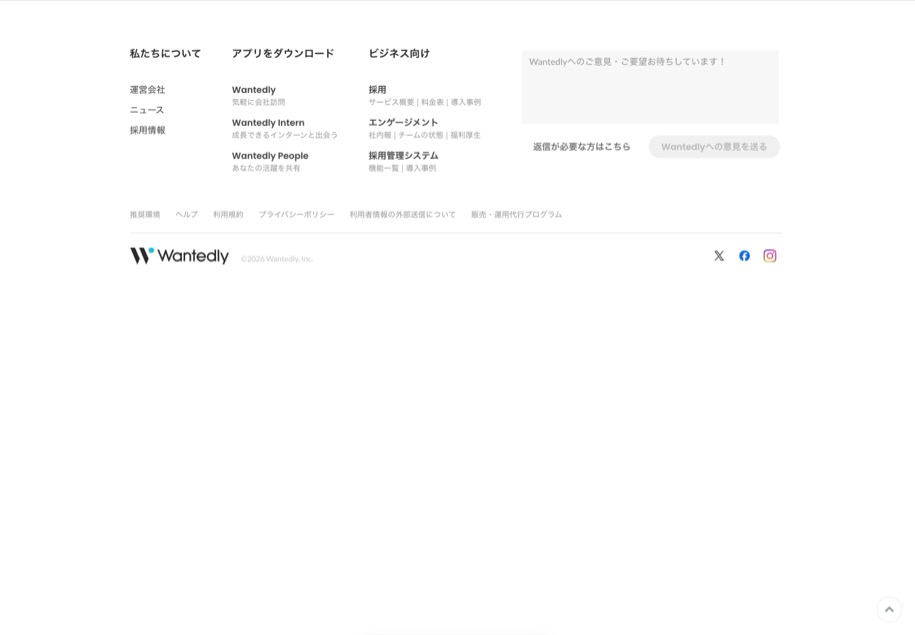
Task: Open the 利用規約 footer link
Action: (x=228, y=215)
